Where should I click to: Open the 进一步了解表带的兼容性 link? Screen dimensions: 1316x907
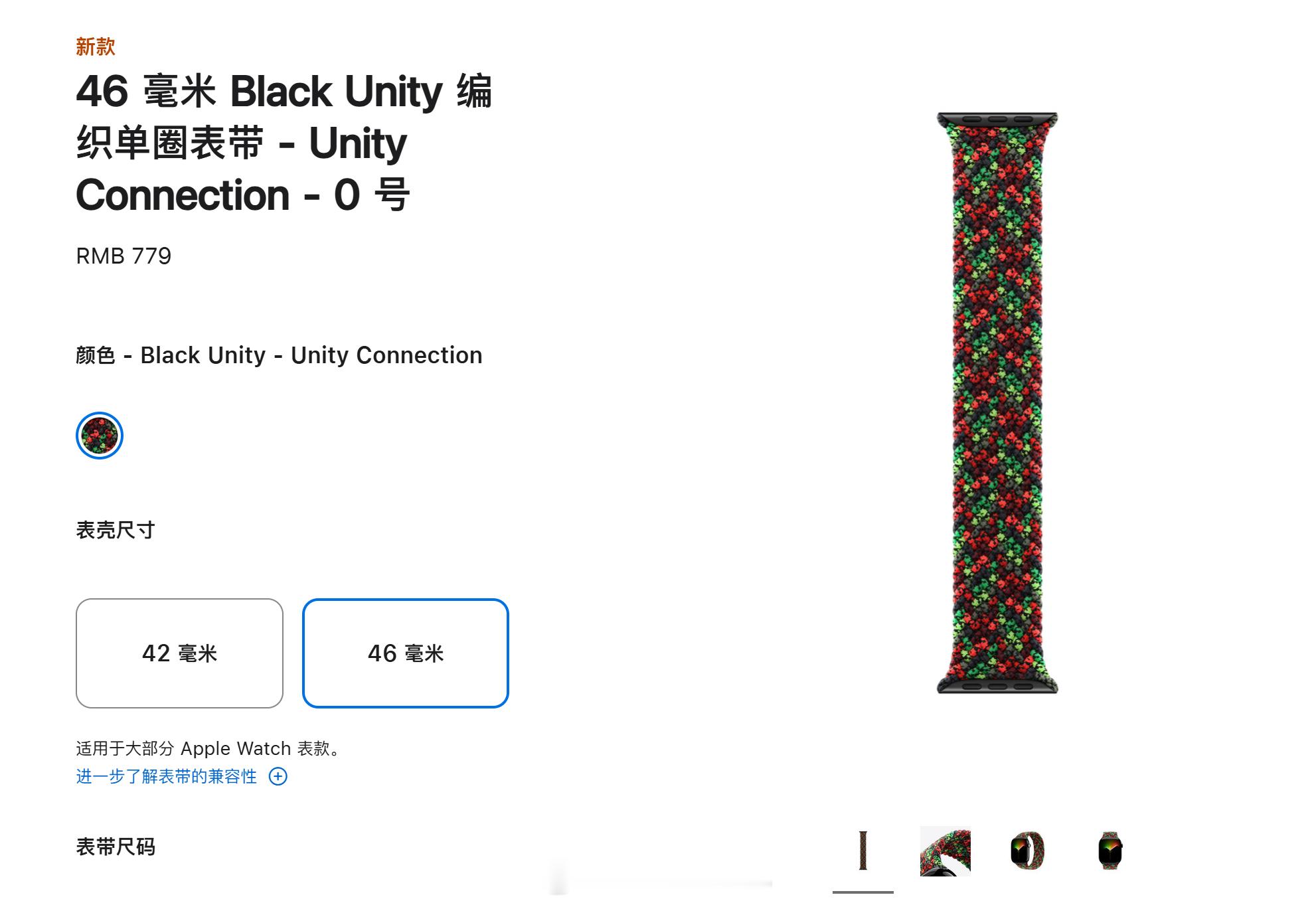(x=167, y=776)
